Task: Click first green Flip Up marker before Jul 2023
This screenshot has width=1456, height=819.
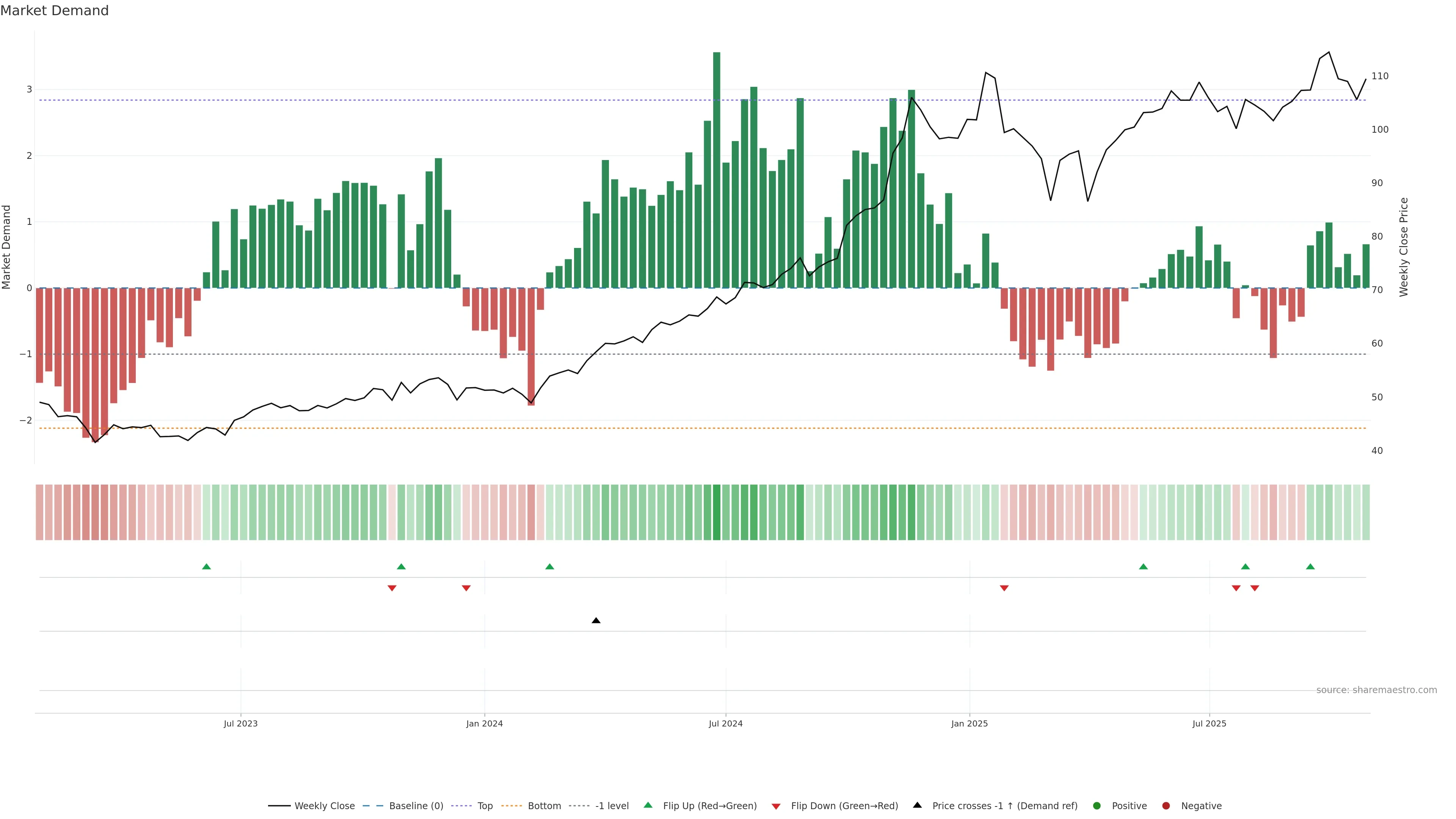Action: [x=206, y=567]
